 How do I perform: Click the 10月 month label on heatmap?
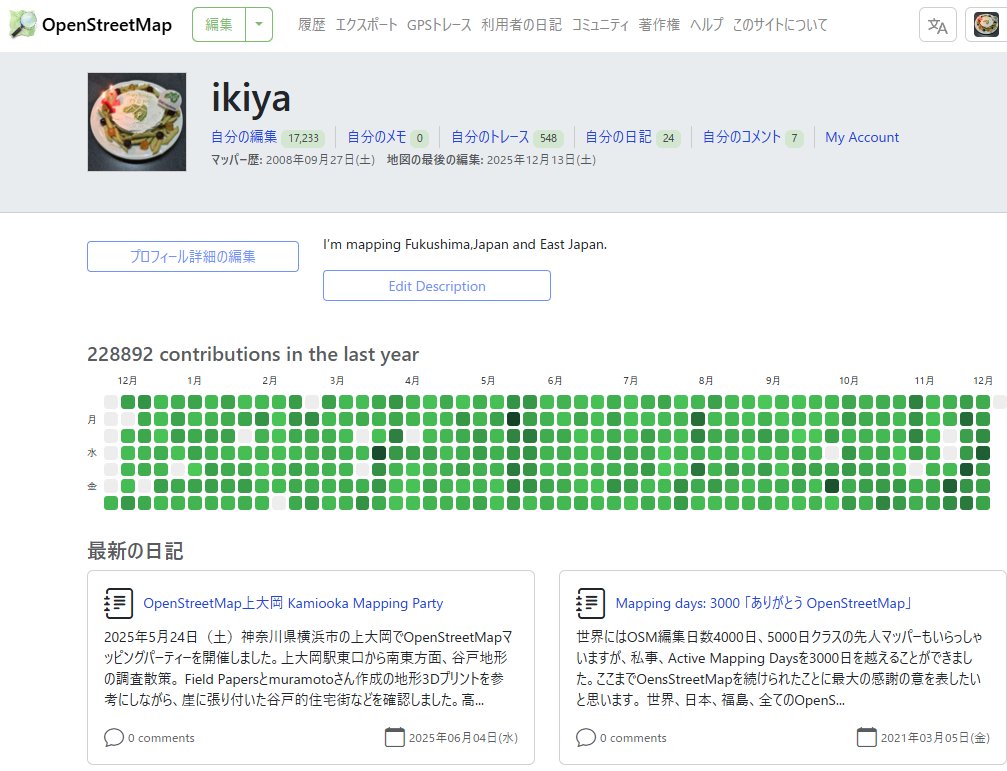point(848,381)
